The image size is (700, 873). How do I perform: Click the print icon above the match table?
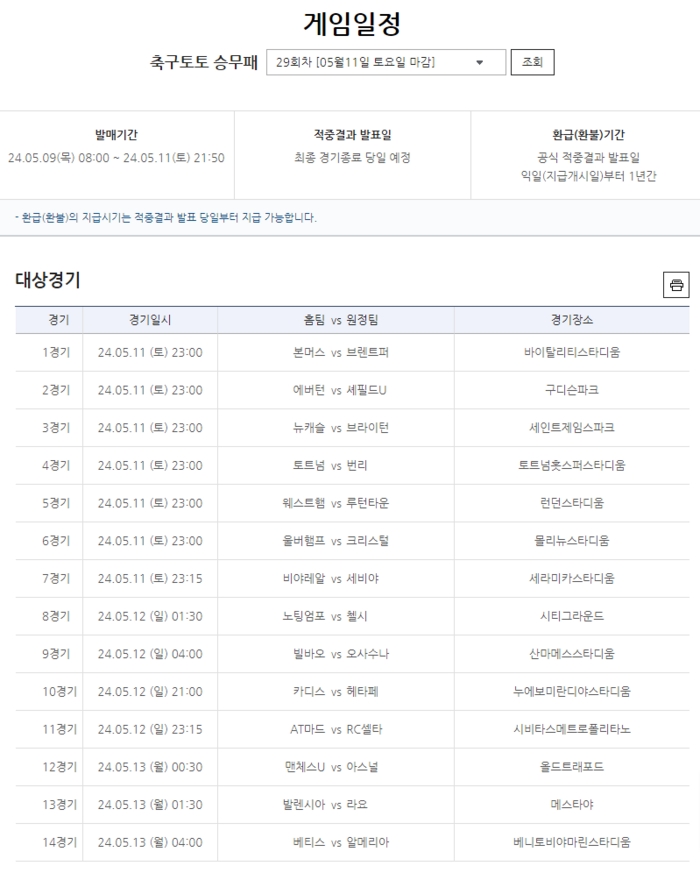pos(676,285)
